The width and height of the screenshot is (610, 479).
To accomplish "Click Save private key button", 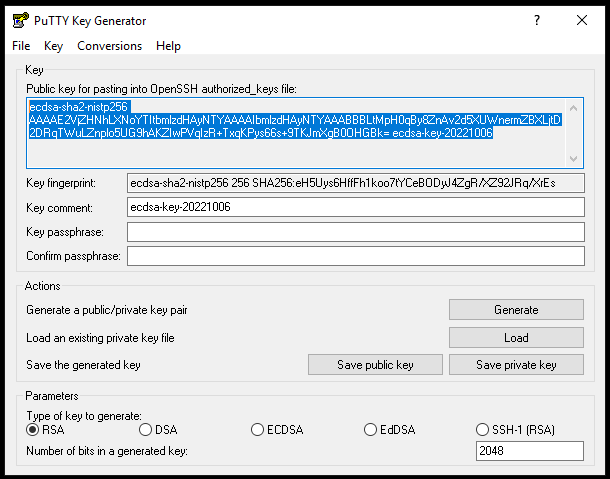I will coord(516,365).
